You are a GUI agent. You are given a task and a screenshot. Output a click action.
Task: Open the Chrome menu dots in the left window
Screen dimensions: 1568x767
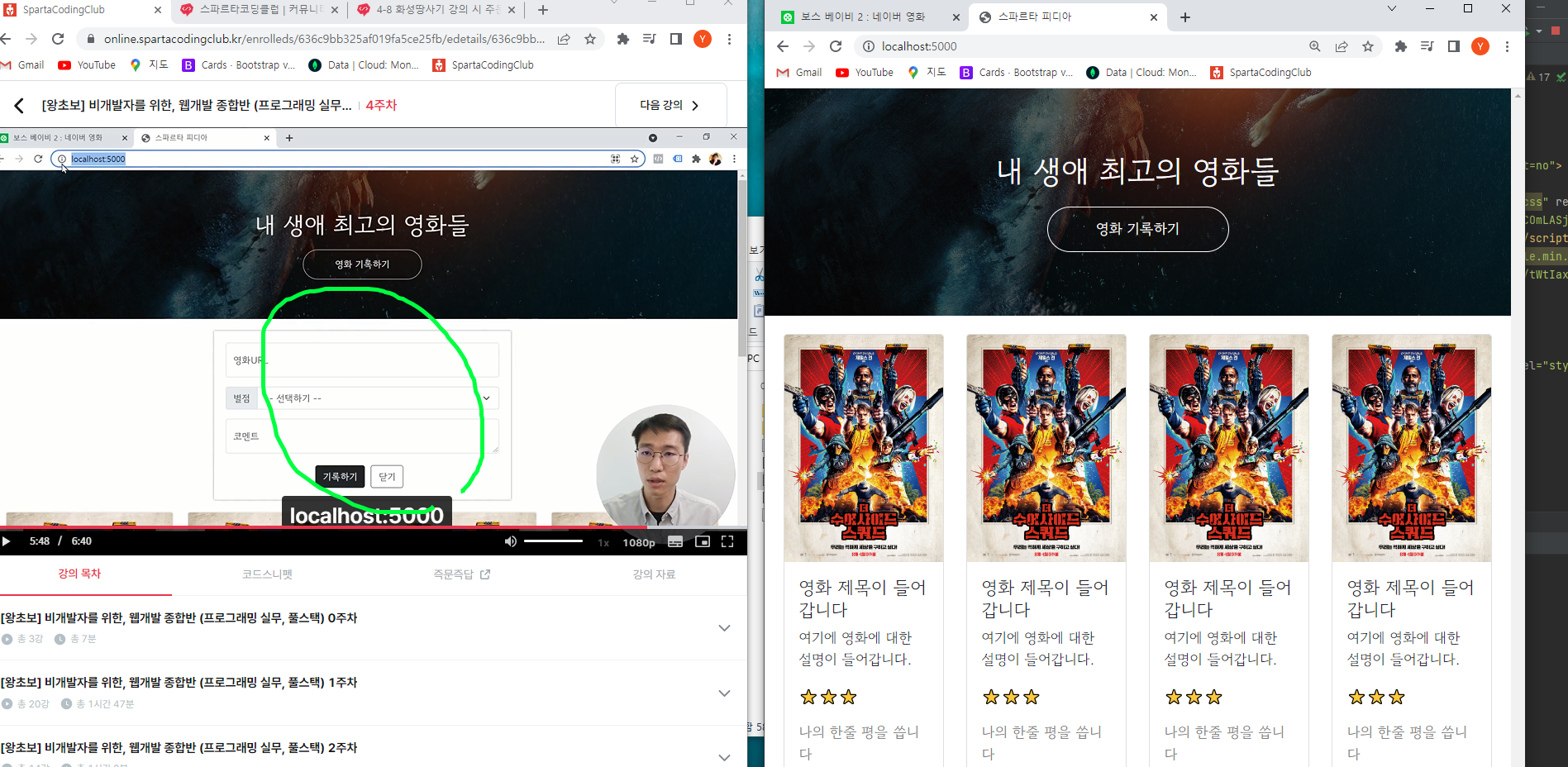click(729, 39)
